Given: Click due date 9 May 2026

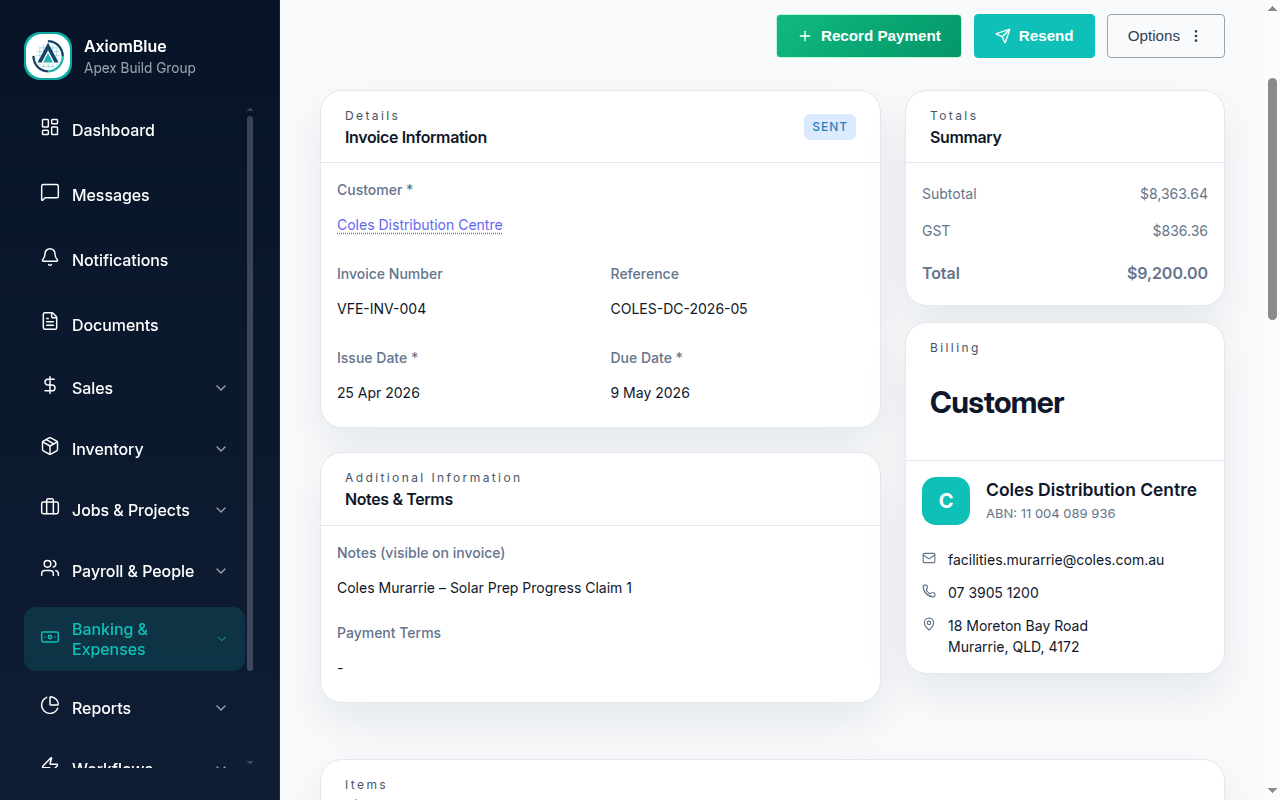Looking at the screenshot, I should click(x=650, y=393).
